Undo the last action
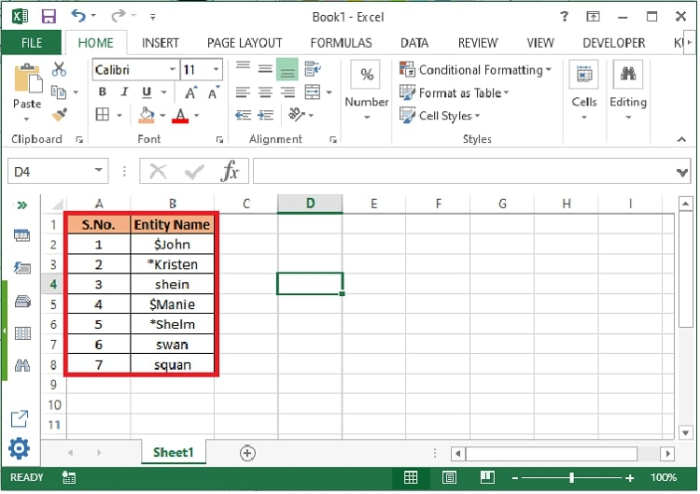 (79, 16)
